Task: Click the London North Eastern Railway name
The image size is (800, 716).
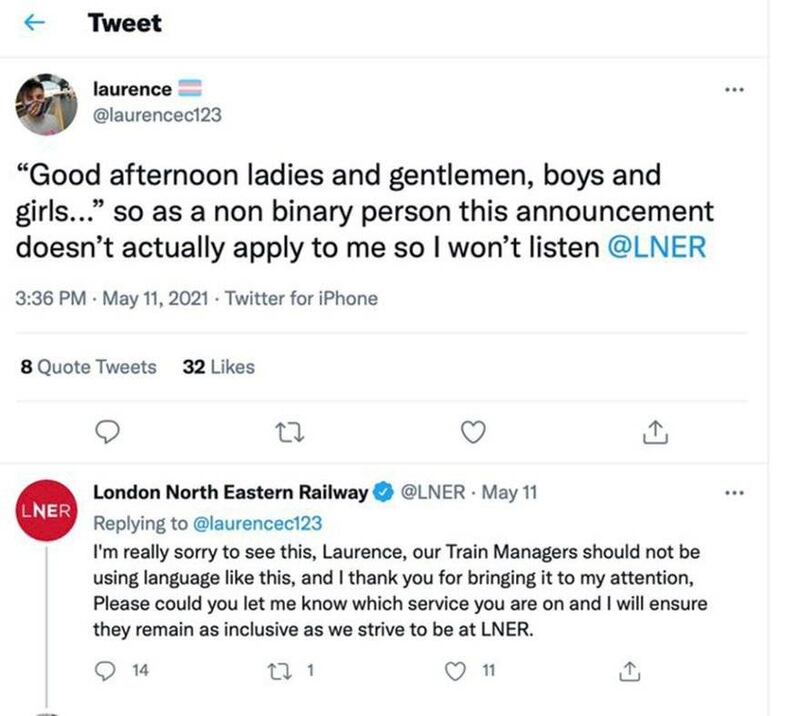Action: [x=229, y=492]
